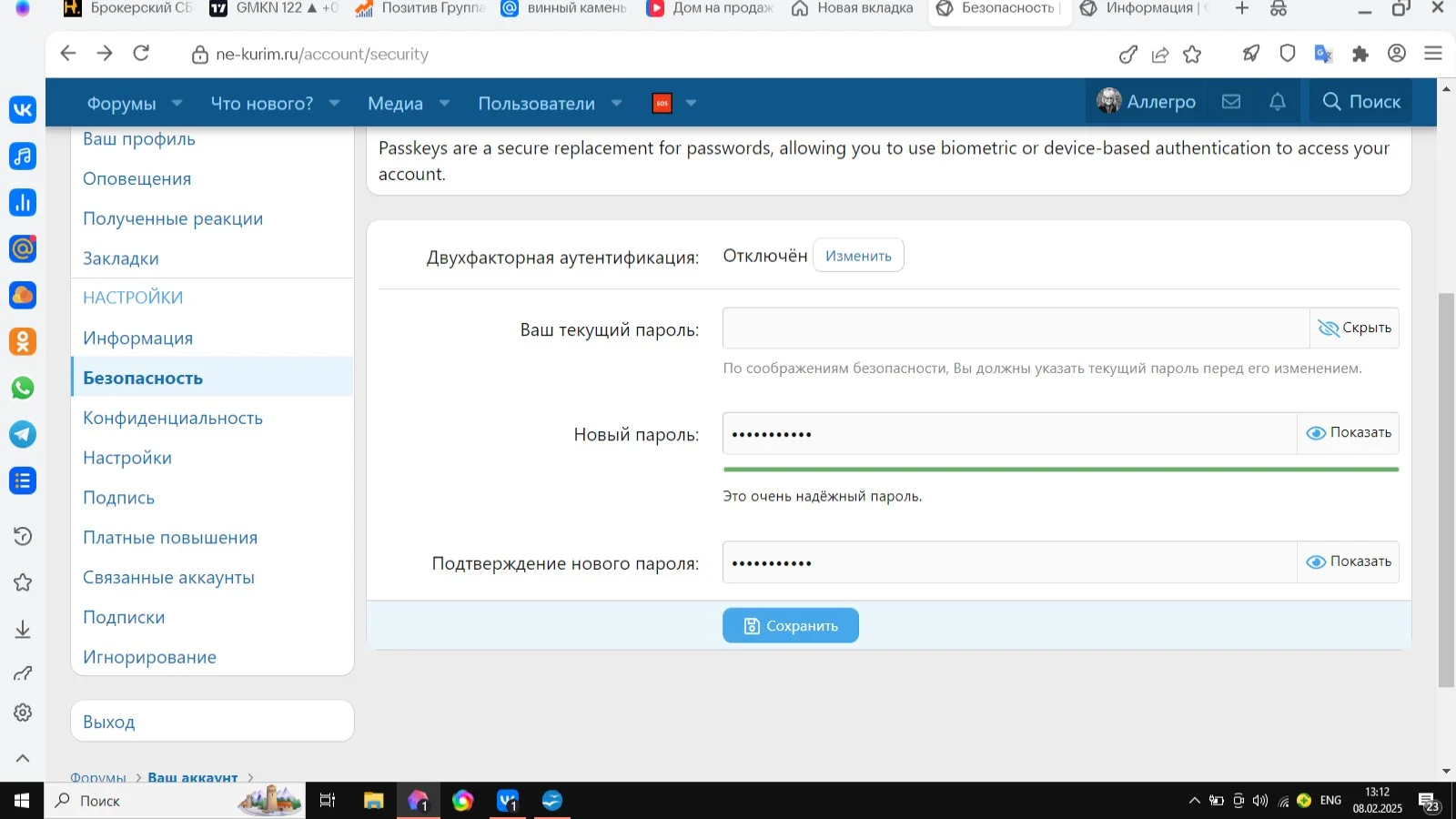Expand the Медиа menu chevron

click(444, 103)
